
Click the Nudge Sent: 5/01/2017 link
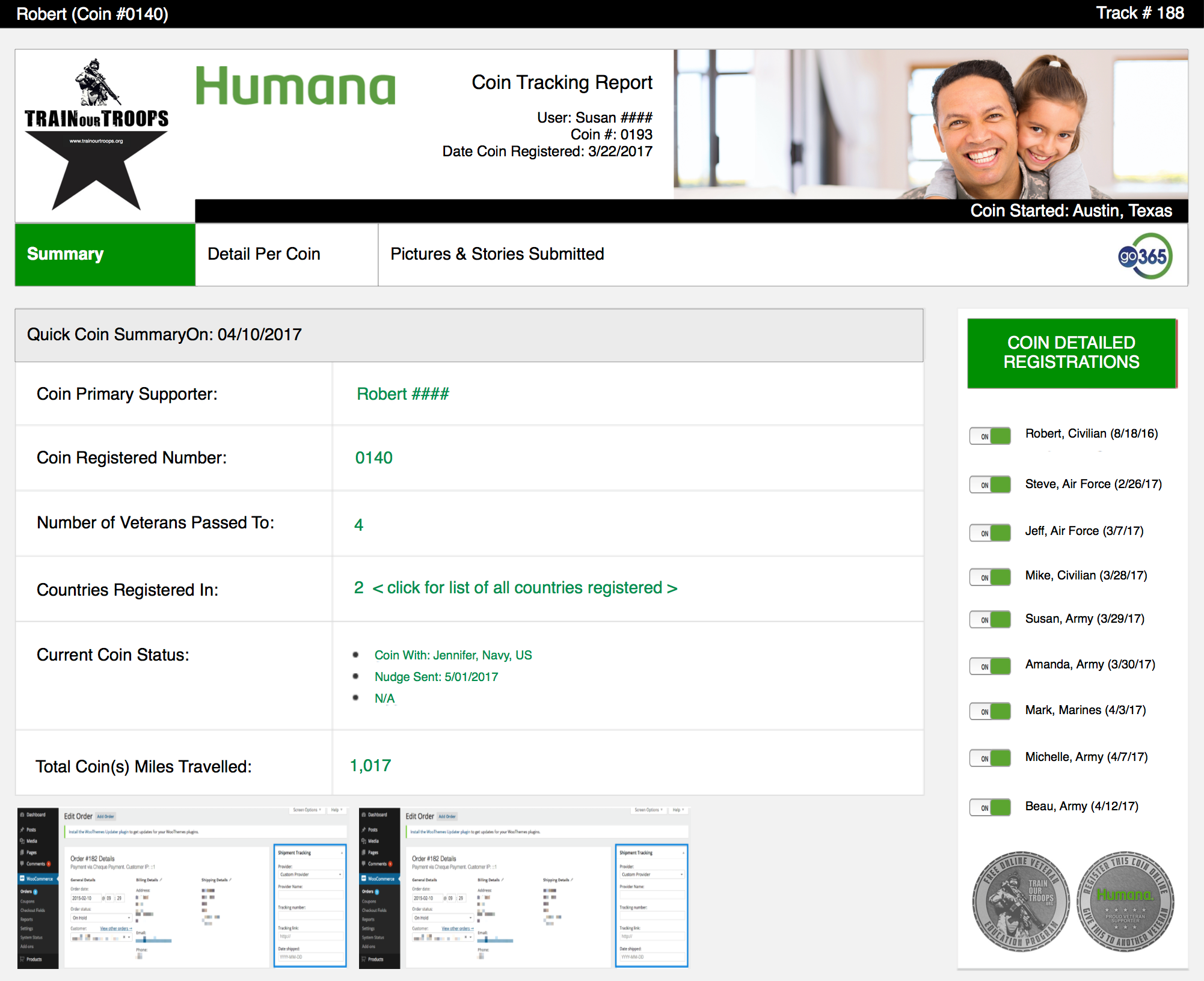[x=437, y=677]
